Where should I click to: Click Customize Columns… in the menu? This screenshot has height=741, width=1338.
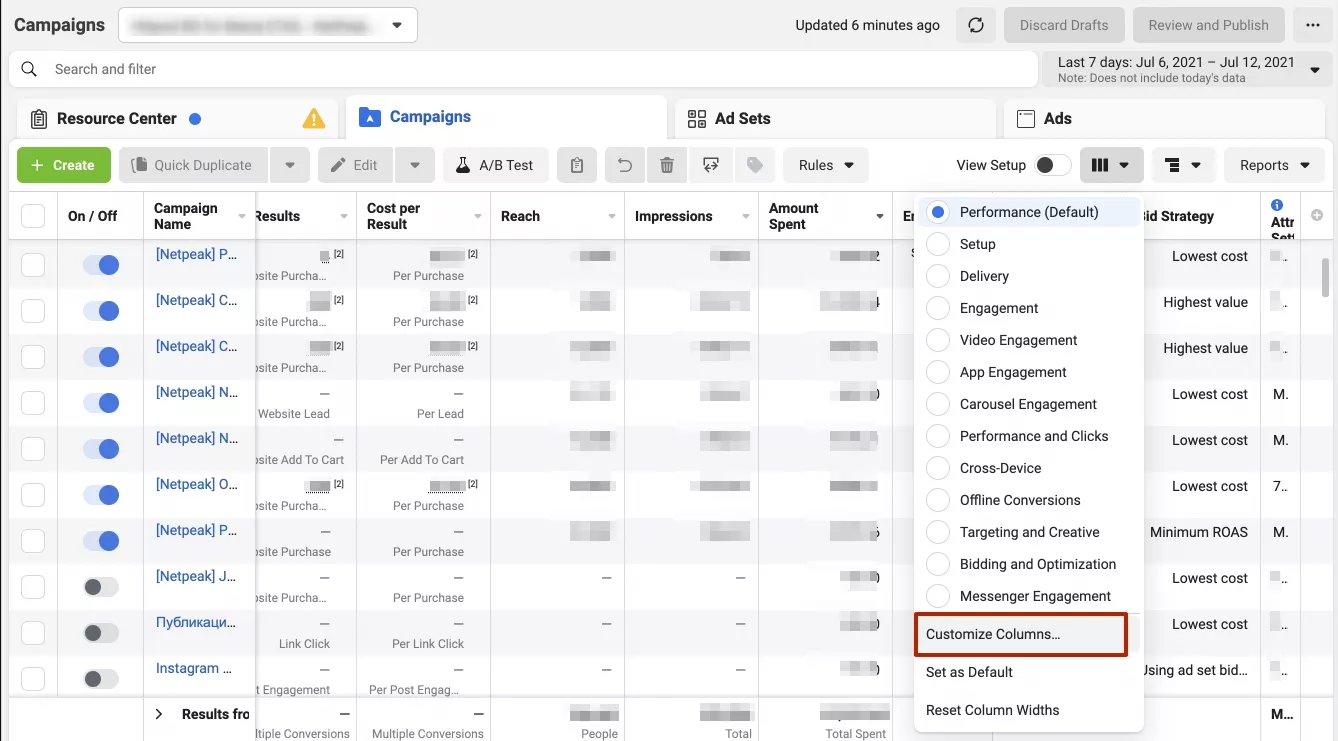(1021, 634)
